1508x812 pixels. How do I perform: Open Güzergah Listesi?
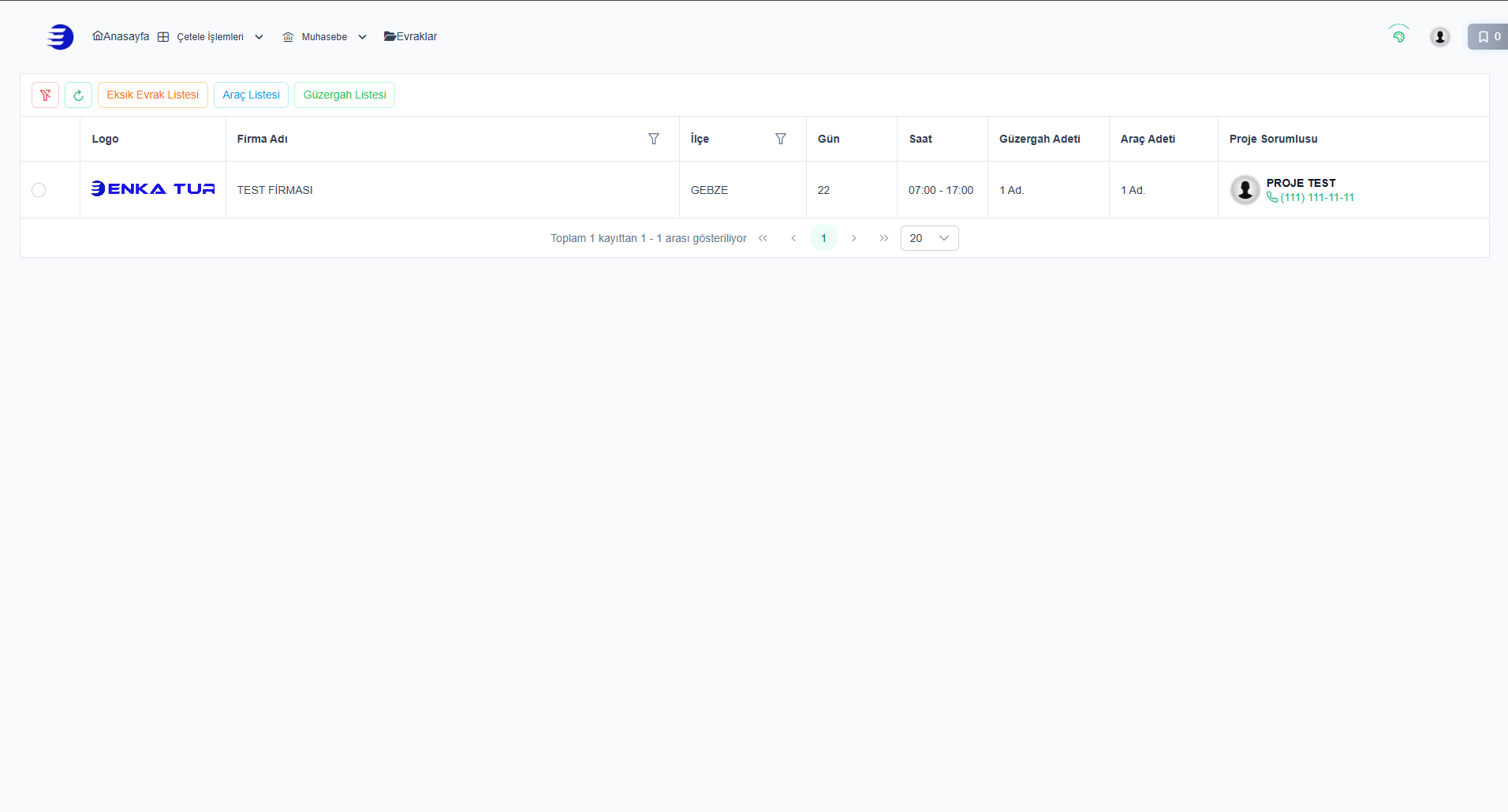tap(345, 95)
